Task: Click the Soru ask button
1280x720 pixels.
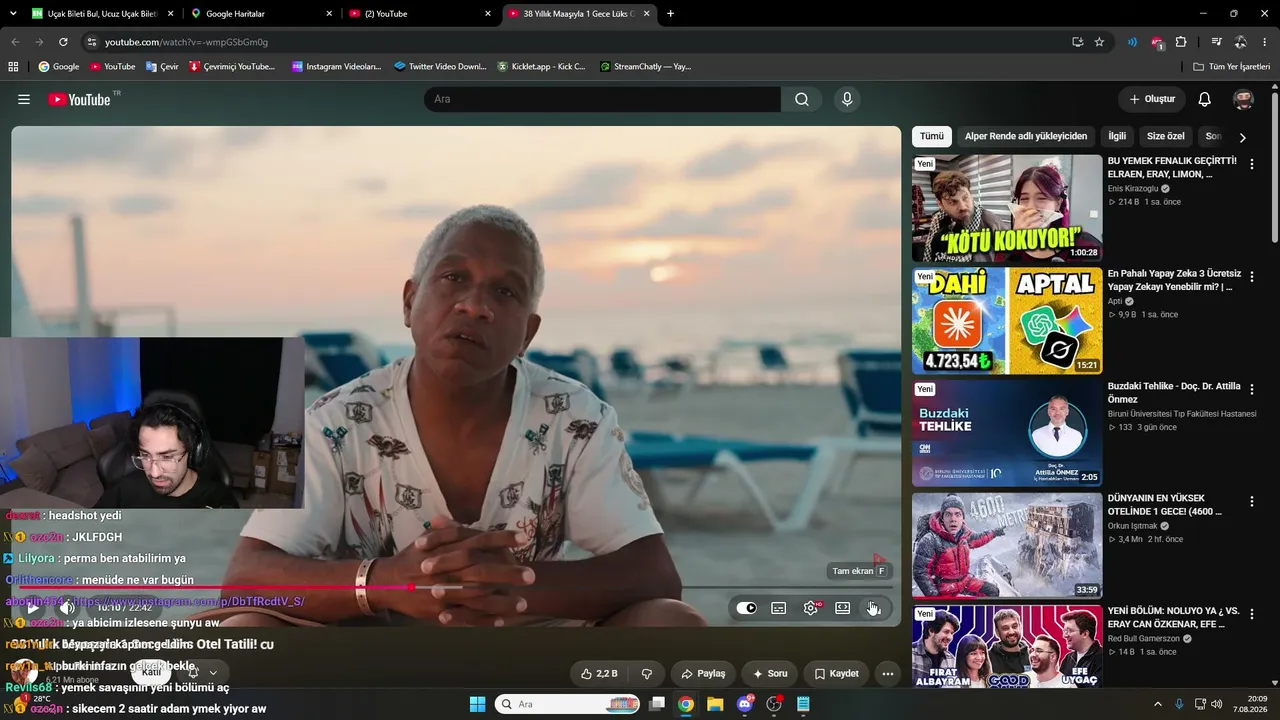Action: (x=770, y=674)
